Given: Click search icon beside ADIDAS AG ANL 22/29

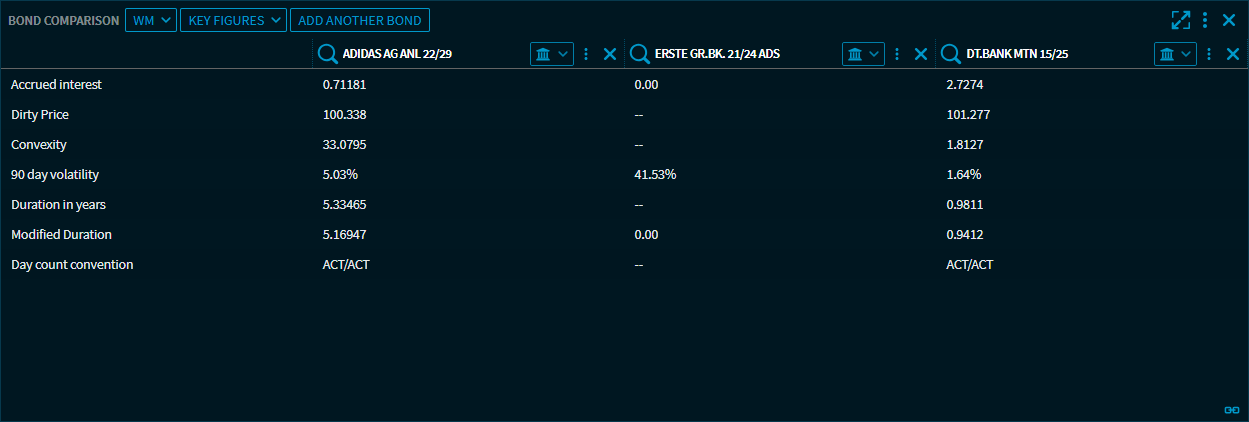Looking at the screenshot, I should [326, 54].
